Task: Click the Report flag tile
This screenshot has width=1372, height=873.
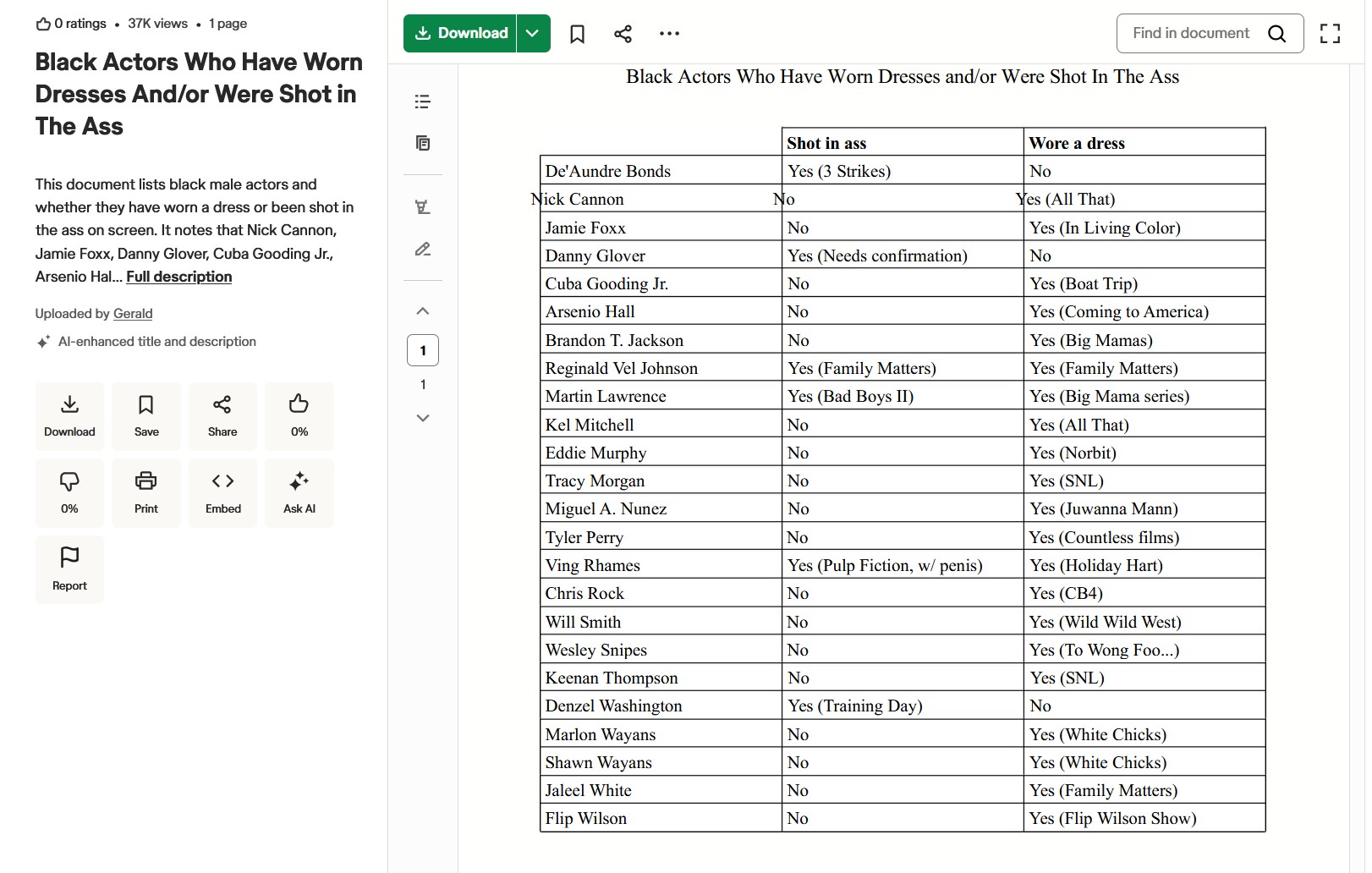Action: click(69, 569)
